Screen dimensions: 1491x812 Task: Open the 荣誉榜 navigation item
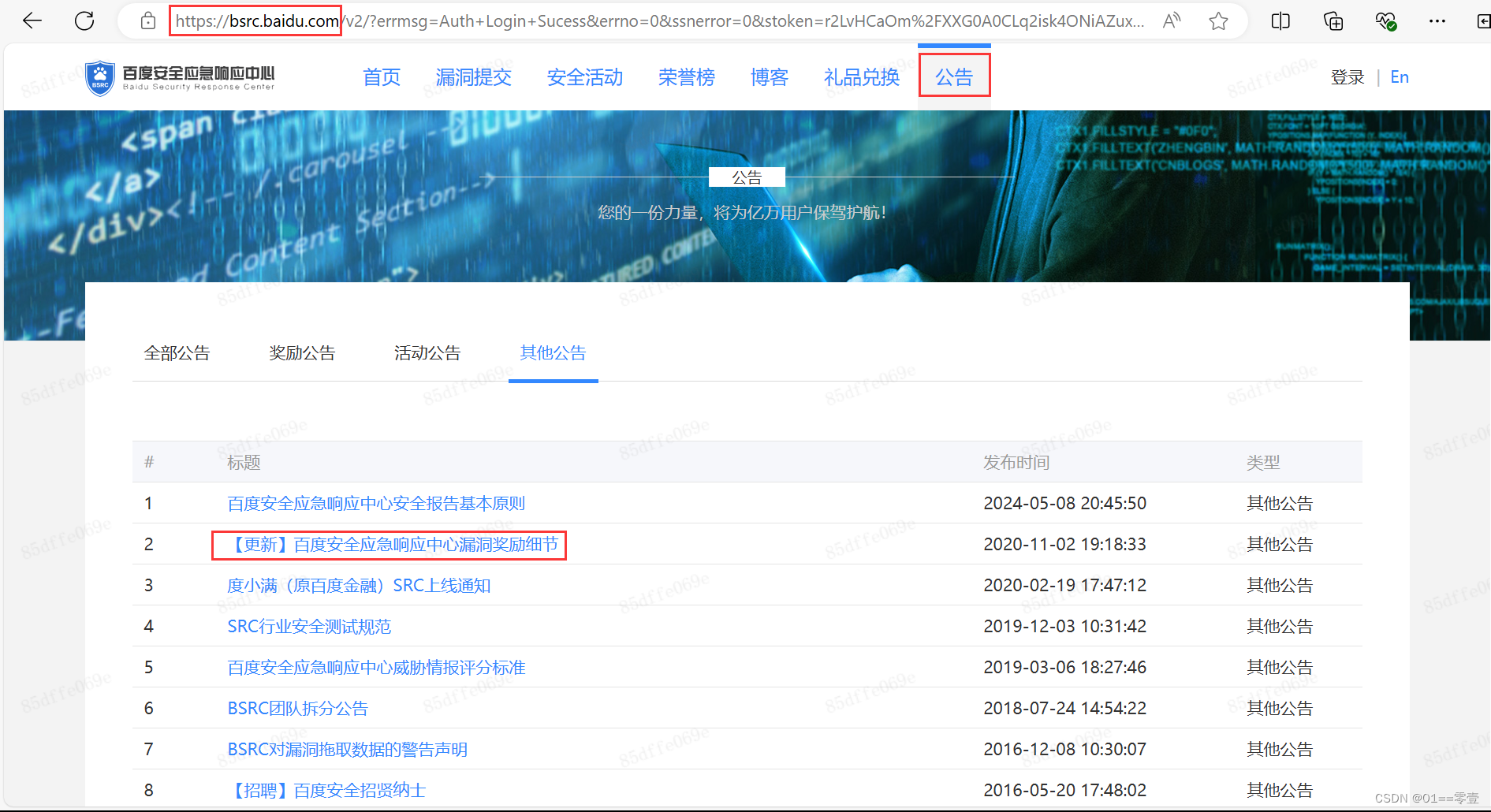coord(687,77)
